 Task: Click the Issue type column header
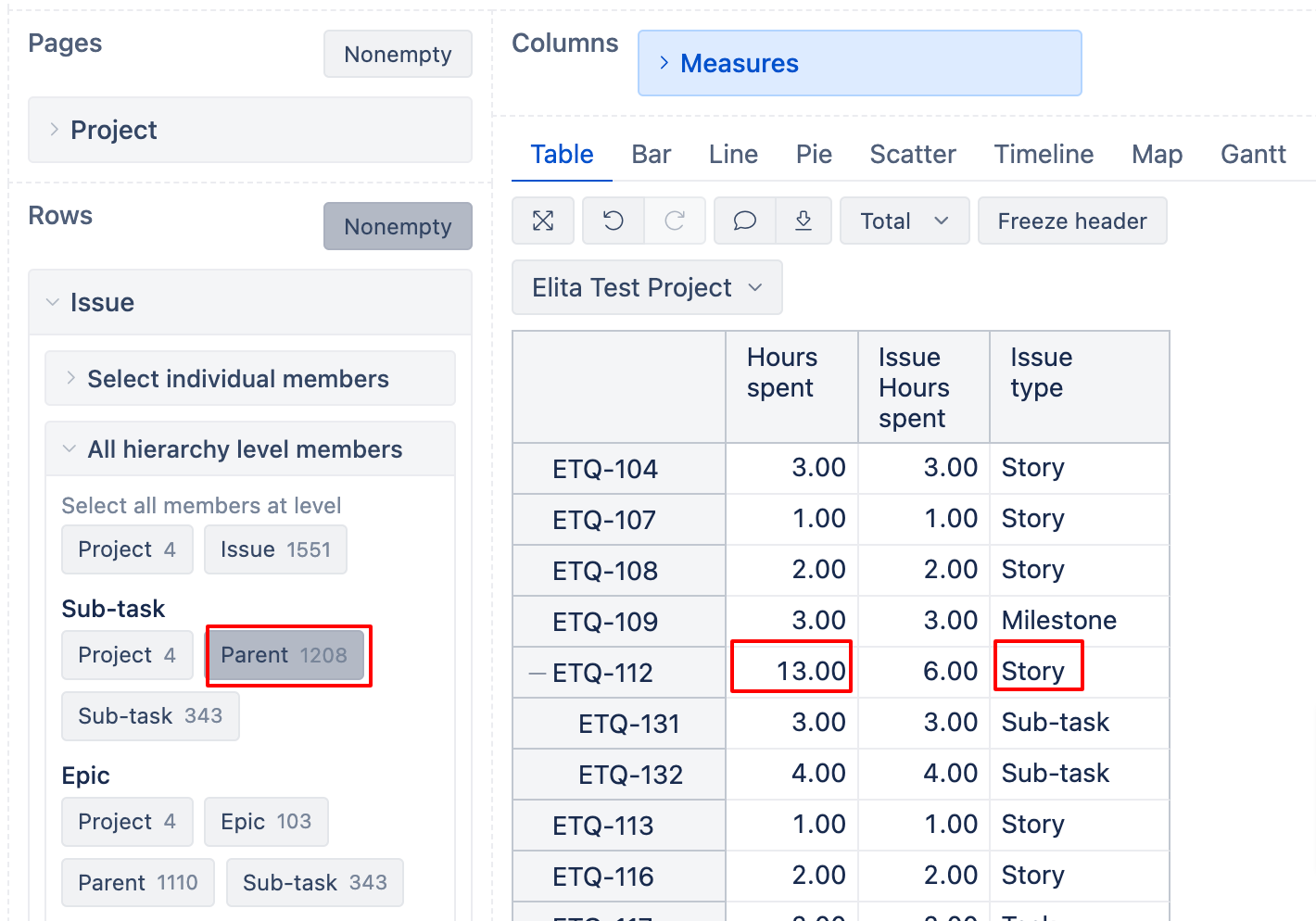click(1080, 387)
